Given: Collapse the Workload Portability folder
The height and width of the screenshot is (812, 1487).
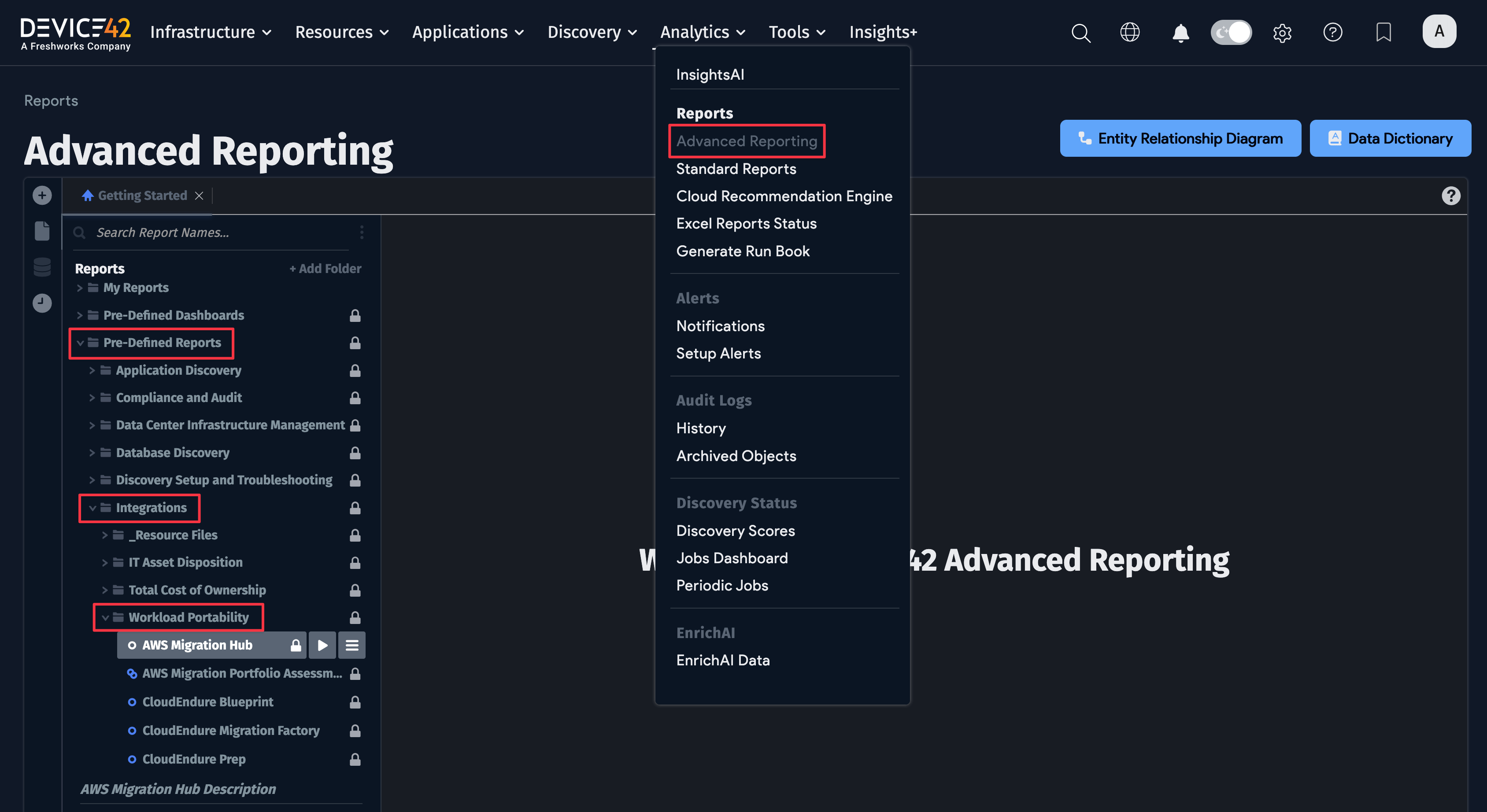Looking at the screenshot, I should coord(104,617).
